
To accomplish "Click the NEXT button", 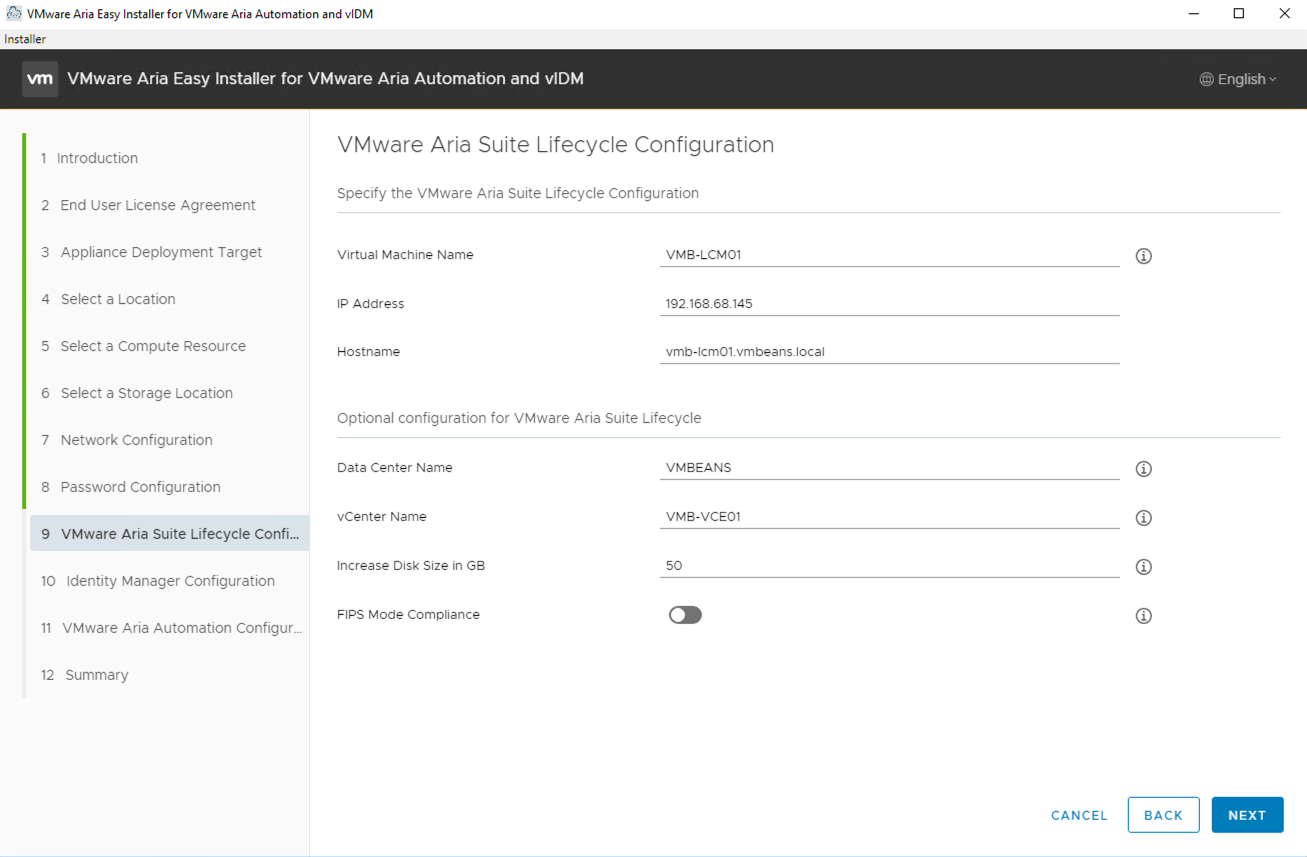I will 1247,815.
